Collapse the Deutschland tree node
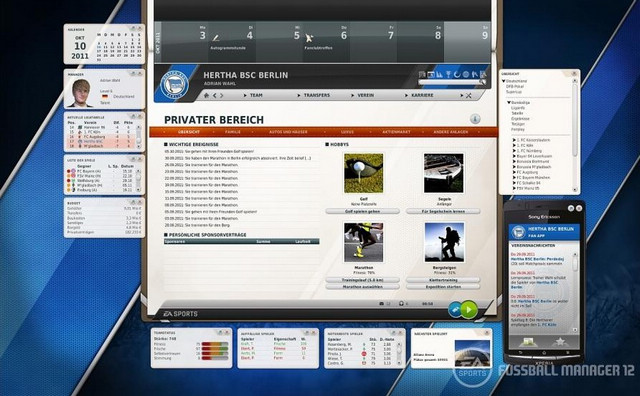This screenshot has width=640, height=396. click(504, 81)
